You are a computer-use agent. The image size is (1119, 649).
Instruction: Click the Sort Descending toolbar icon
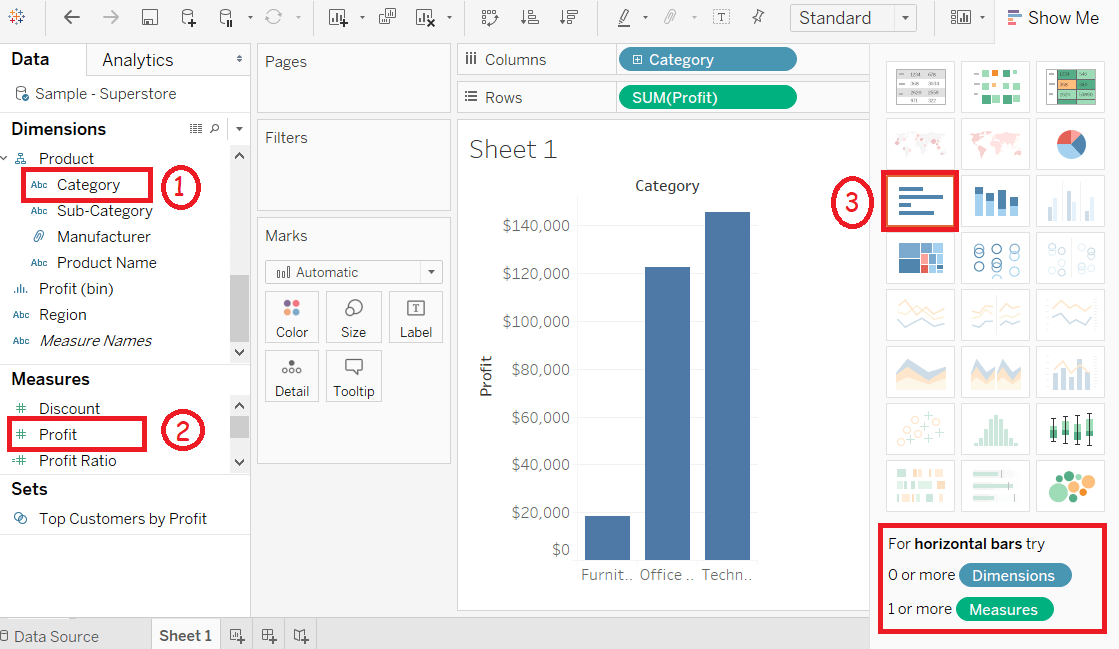(569, 17)
